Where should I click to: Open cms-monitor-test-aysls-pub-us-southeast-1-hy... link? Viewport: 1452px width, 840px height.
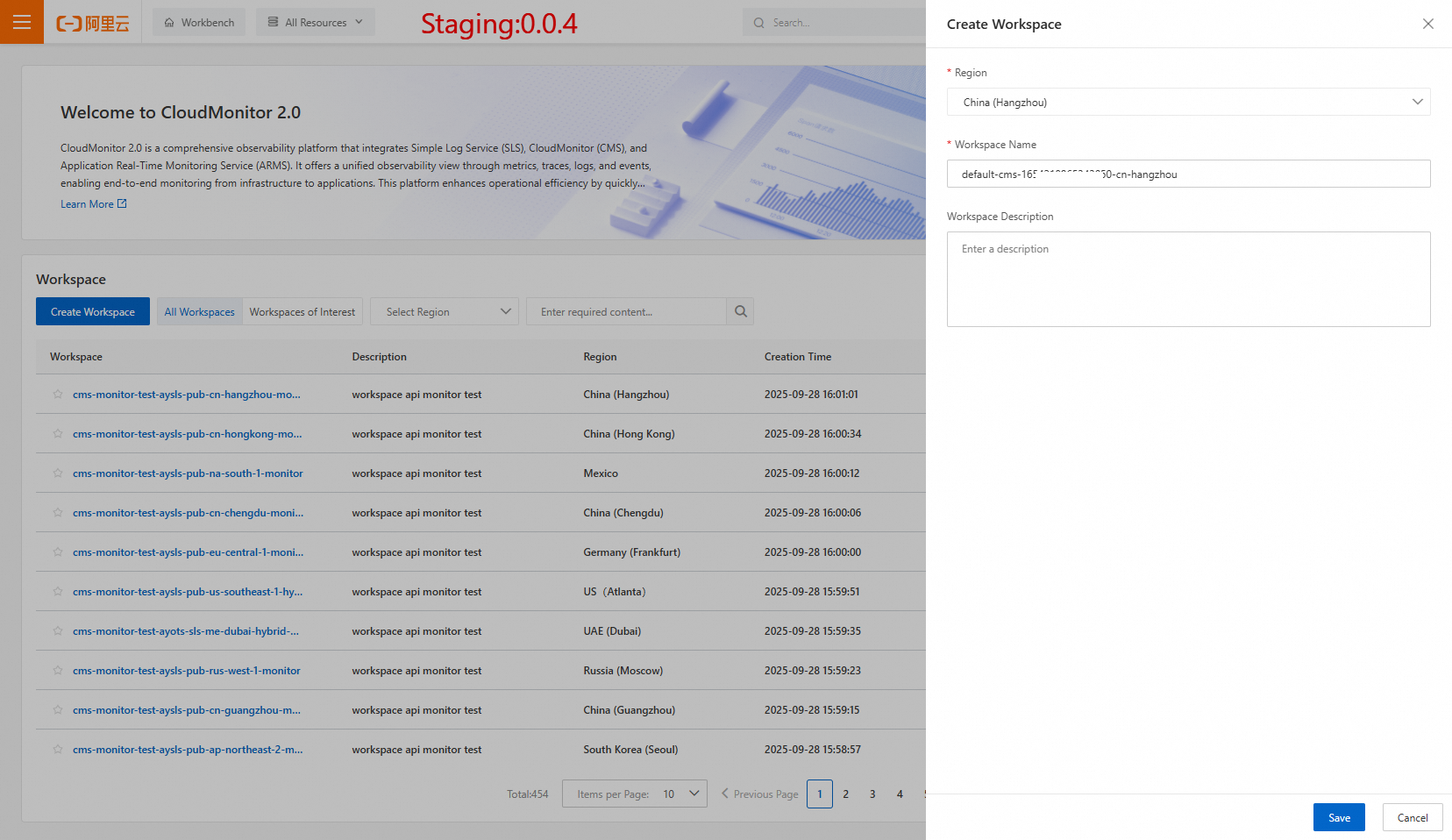click(188, 592)
